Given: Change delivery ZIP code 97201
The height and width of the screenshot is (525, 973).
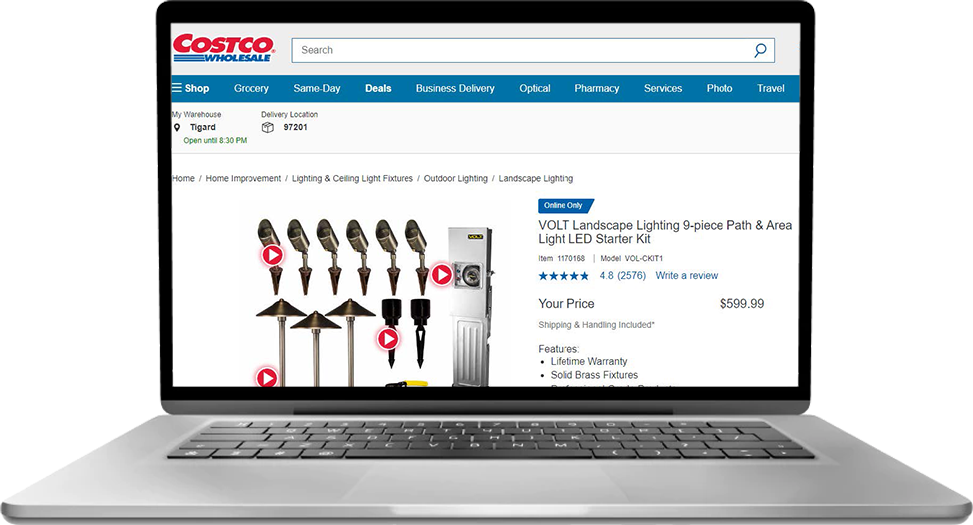Looking at the screenshot, I should click(295, 127).
